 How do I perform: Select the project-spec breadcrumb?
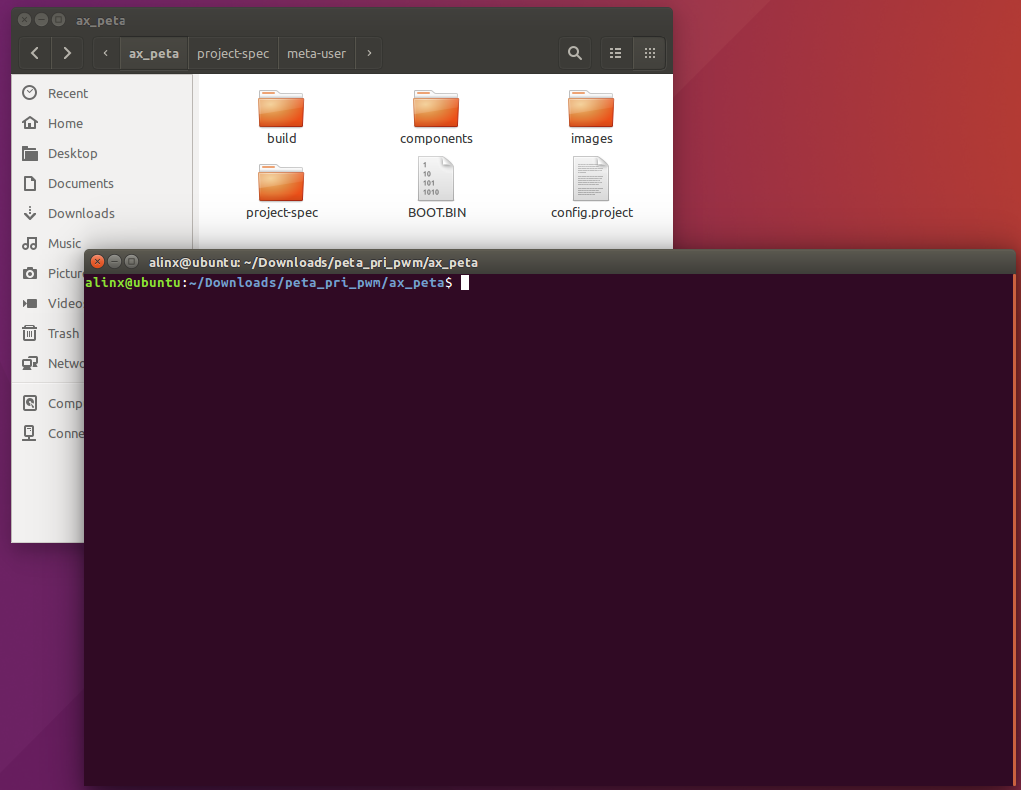click(x=233, y=53)
